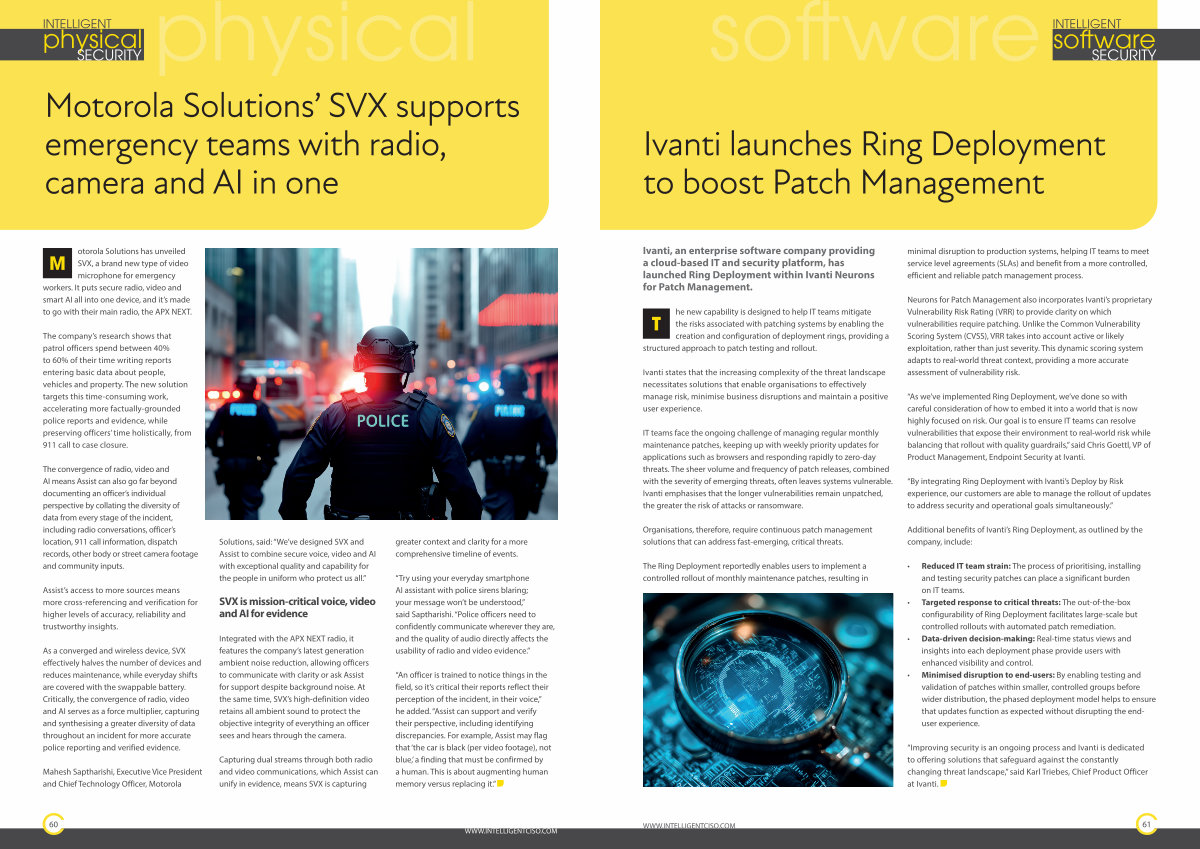Click quote starting "Try using your everyday smartphone"
Viewport: 1200px width, 849px height.
click(x=473, y=613)
